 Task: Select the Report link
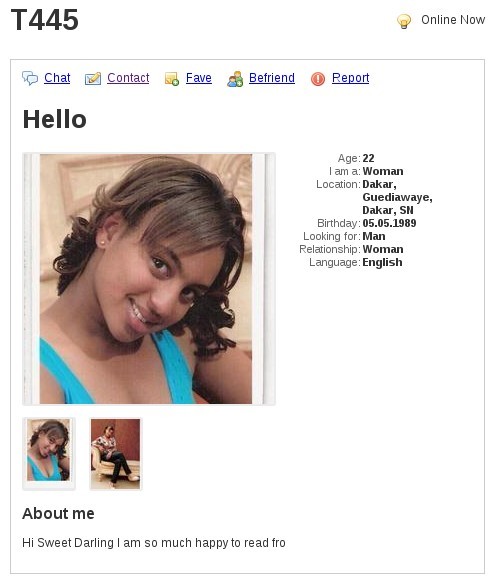pos(351,78)
